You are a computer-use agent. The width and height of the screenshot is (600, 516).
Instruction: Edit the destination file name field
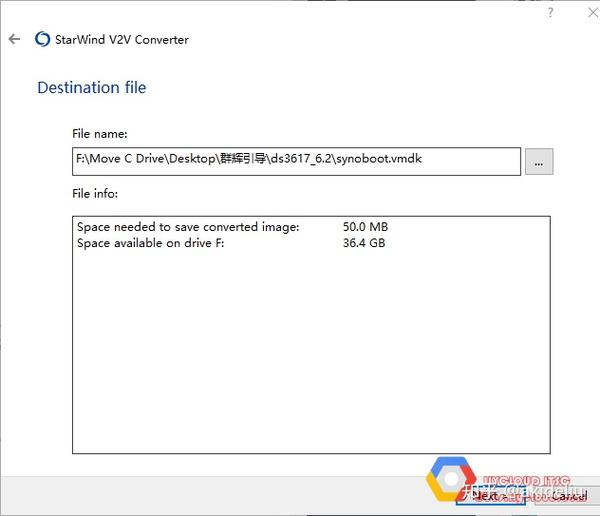[x=296, y=161]
